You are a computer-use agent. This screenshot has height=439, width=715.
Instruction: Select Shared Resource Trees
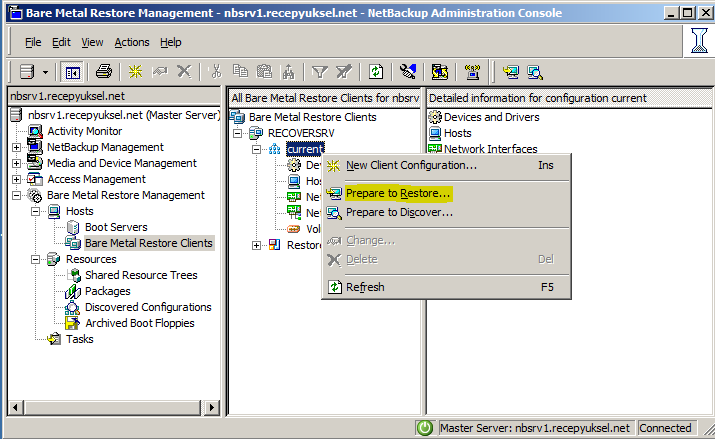141,275
